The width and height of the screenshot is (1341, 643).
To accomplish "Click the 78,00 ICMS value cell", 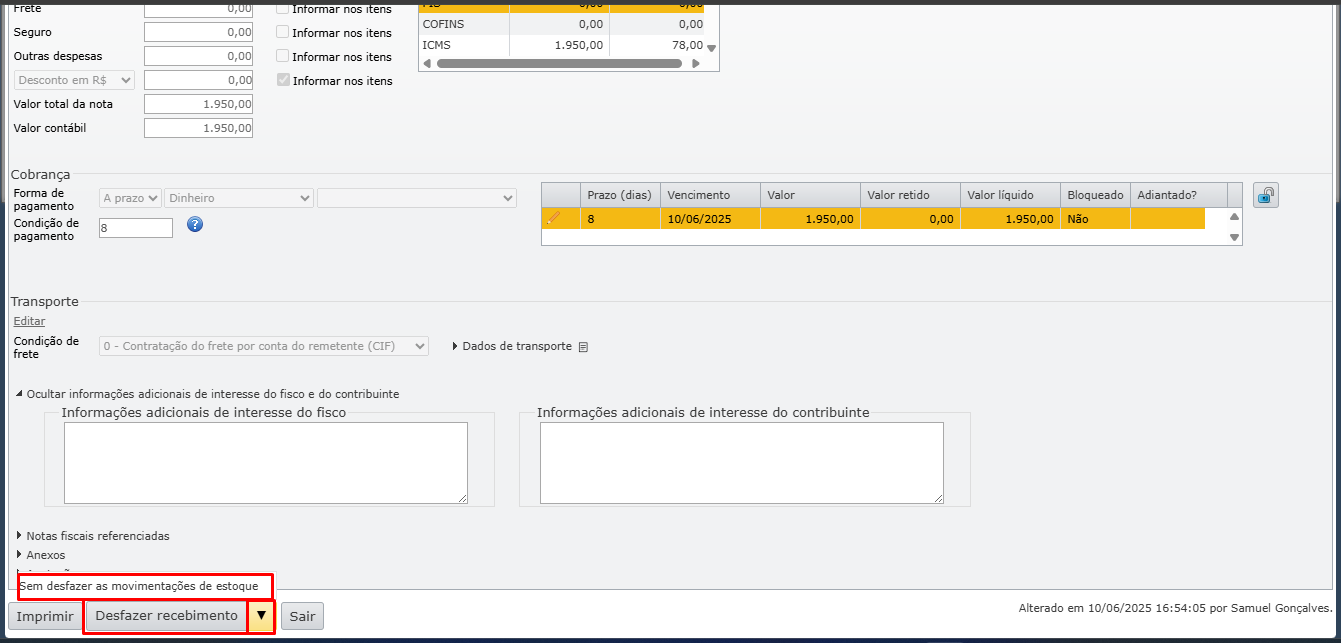I will coord(656,45).
